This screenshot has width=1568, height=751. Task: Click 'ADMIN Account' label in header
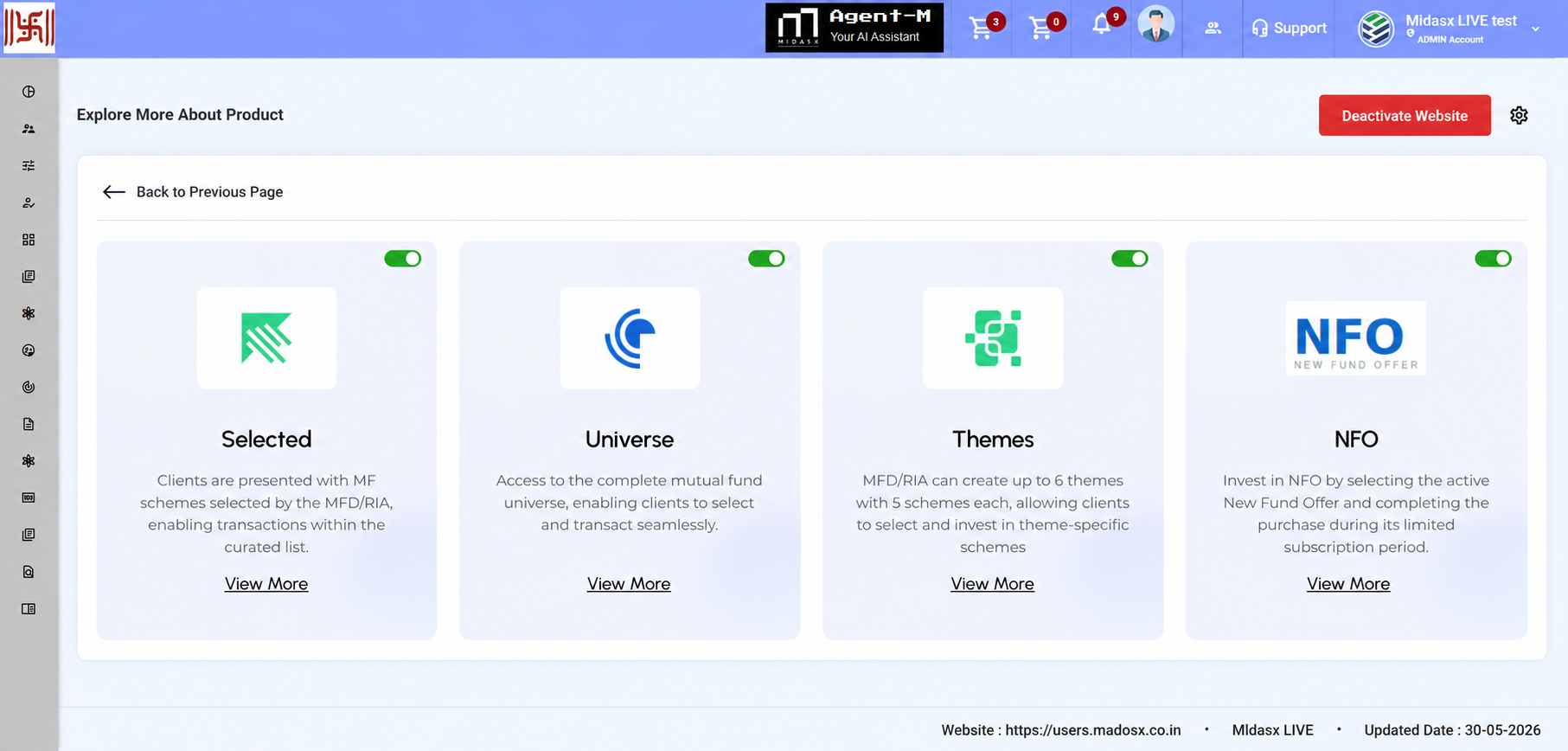pos(1450,40)
